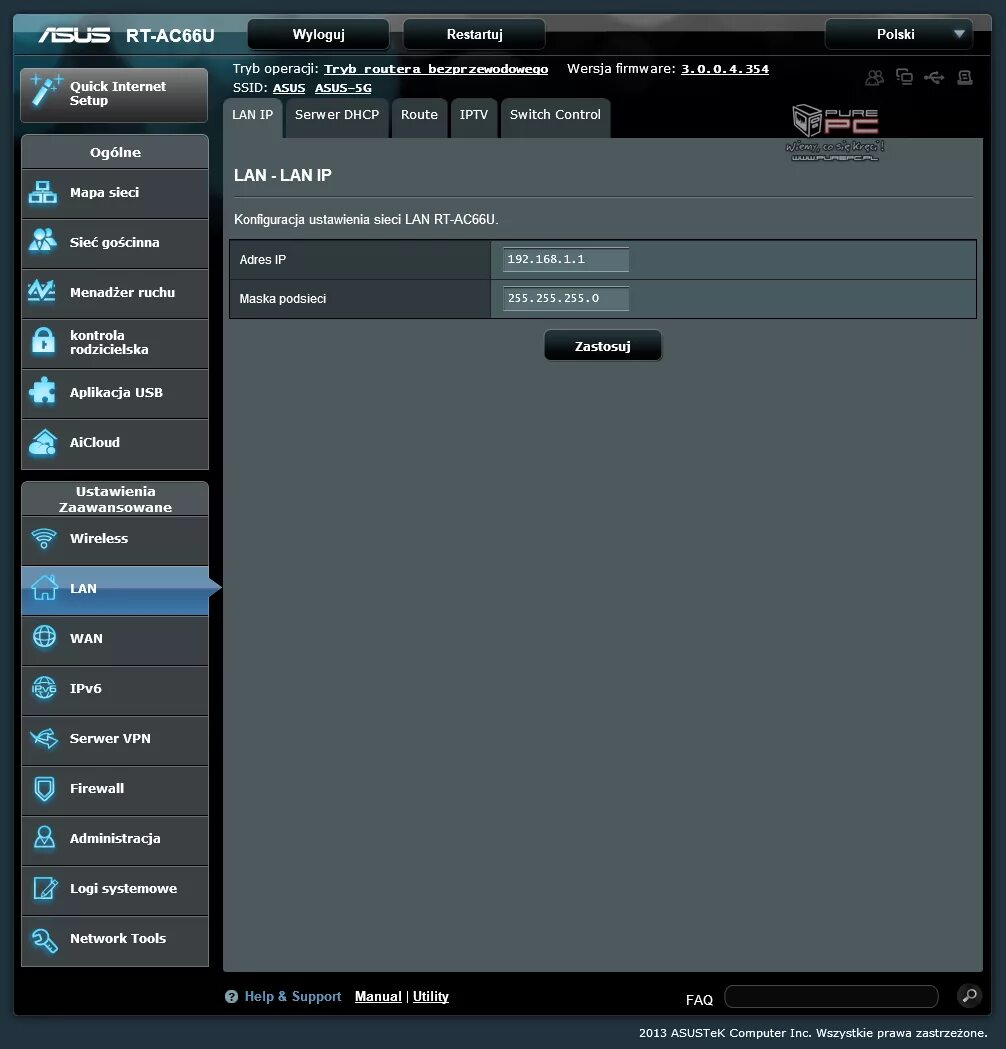
Task: Select Logi systemowe menu label
Action: 124,888
